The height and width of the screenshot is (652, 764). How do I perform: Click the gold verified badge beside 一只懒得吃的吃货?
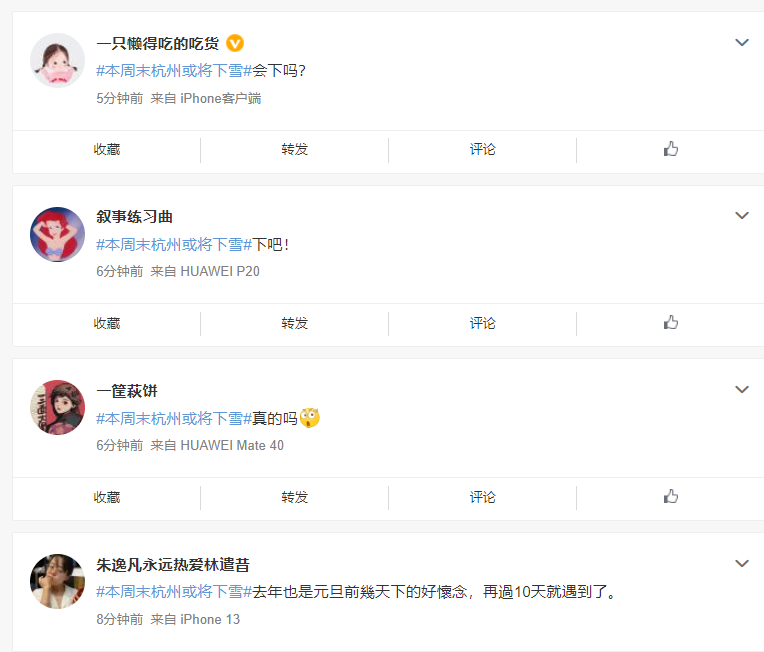click(x=235, y=43)
